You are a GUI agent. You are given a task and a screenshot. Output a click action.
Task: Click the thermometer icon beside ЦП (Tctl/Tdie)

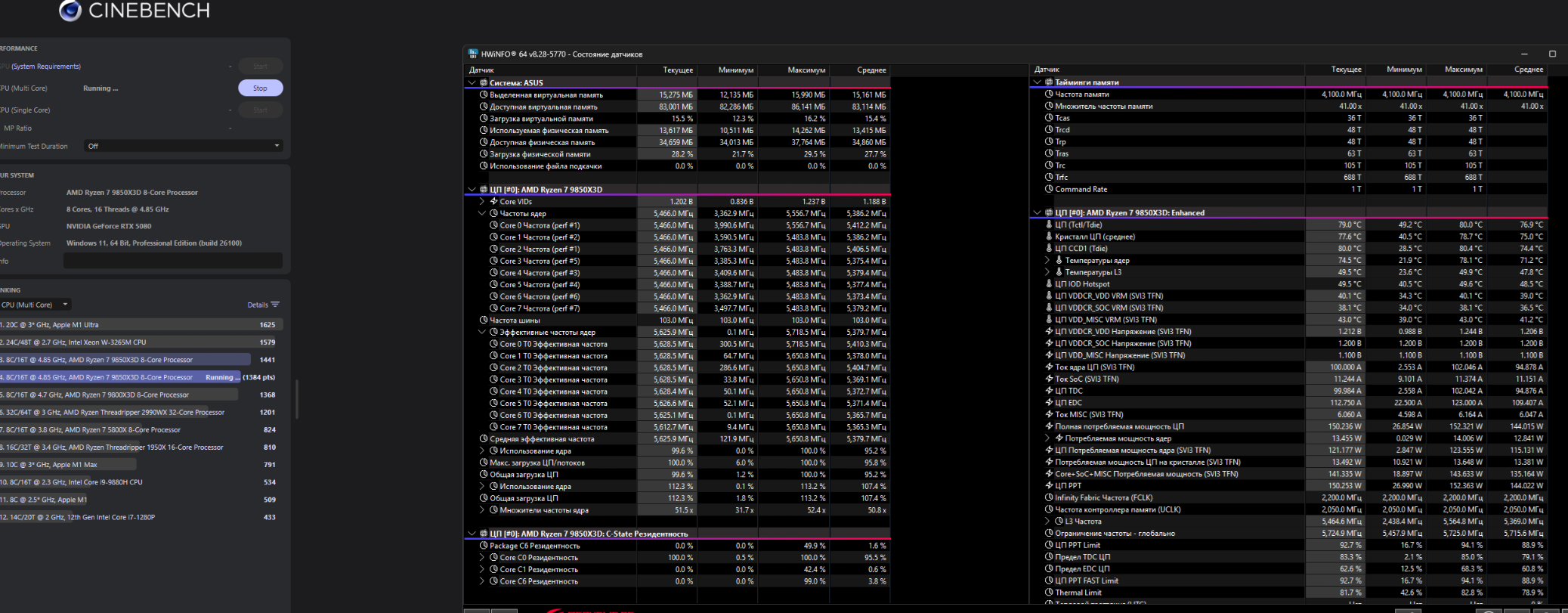pyautogui.click(x=1049, y=224)
